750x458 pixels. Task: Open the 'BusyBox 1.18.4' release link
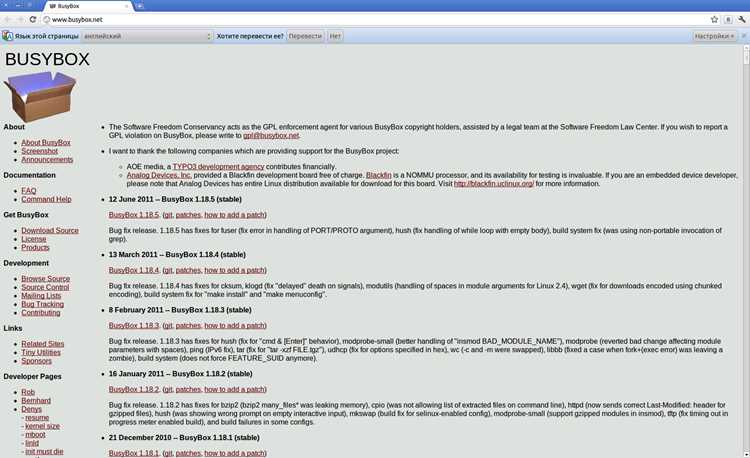(x=133, y=271)
